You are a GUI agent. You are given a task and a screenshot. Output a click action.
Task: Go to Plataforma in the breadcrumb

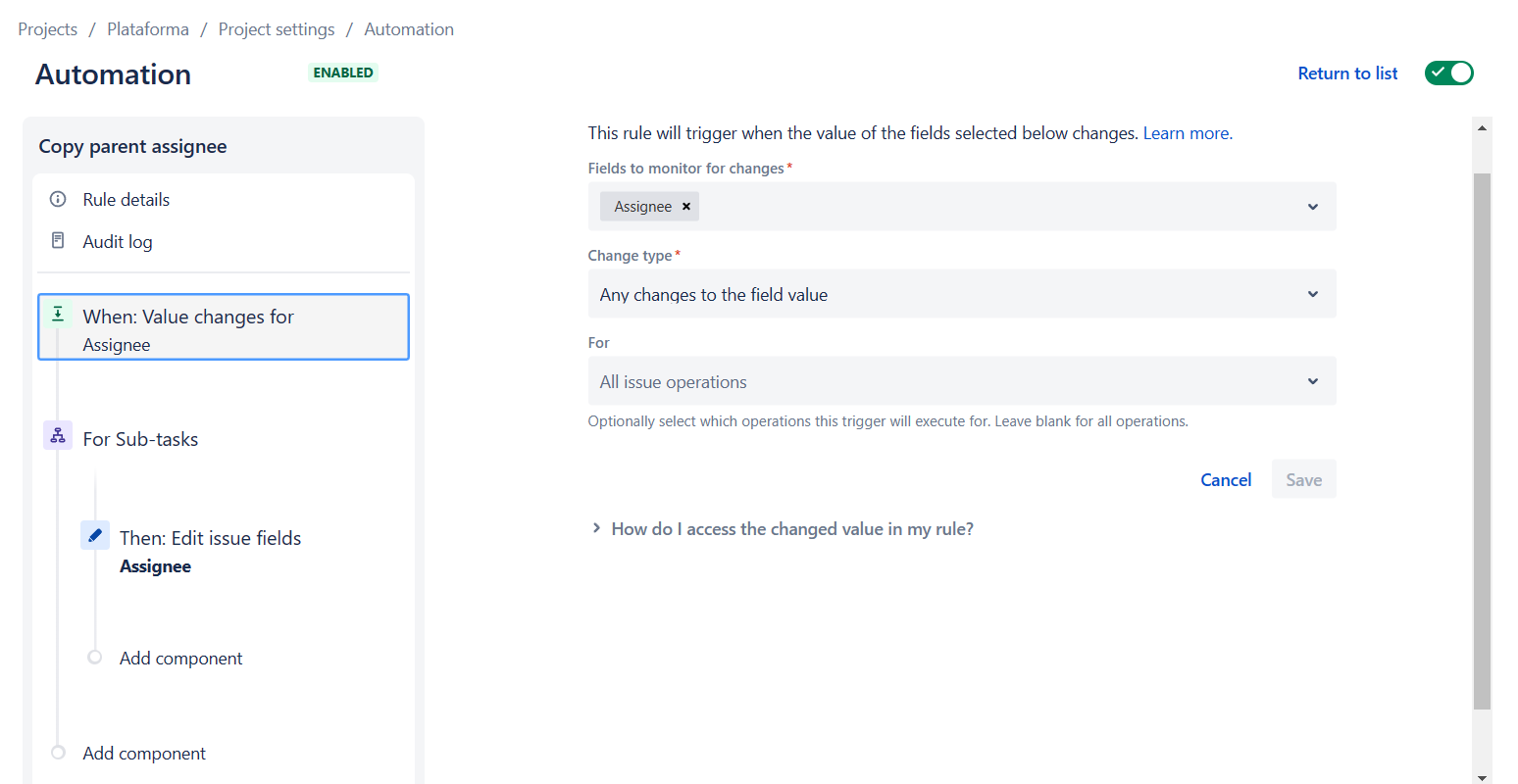point(148,29)
